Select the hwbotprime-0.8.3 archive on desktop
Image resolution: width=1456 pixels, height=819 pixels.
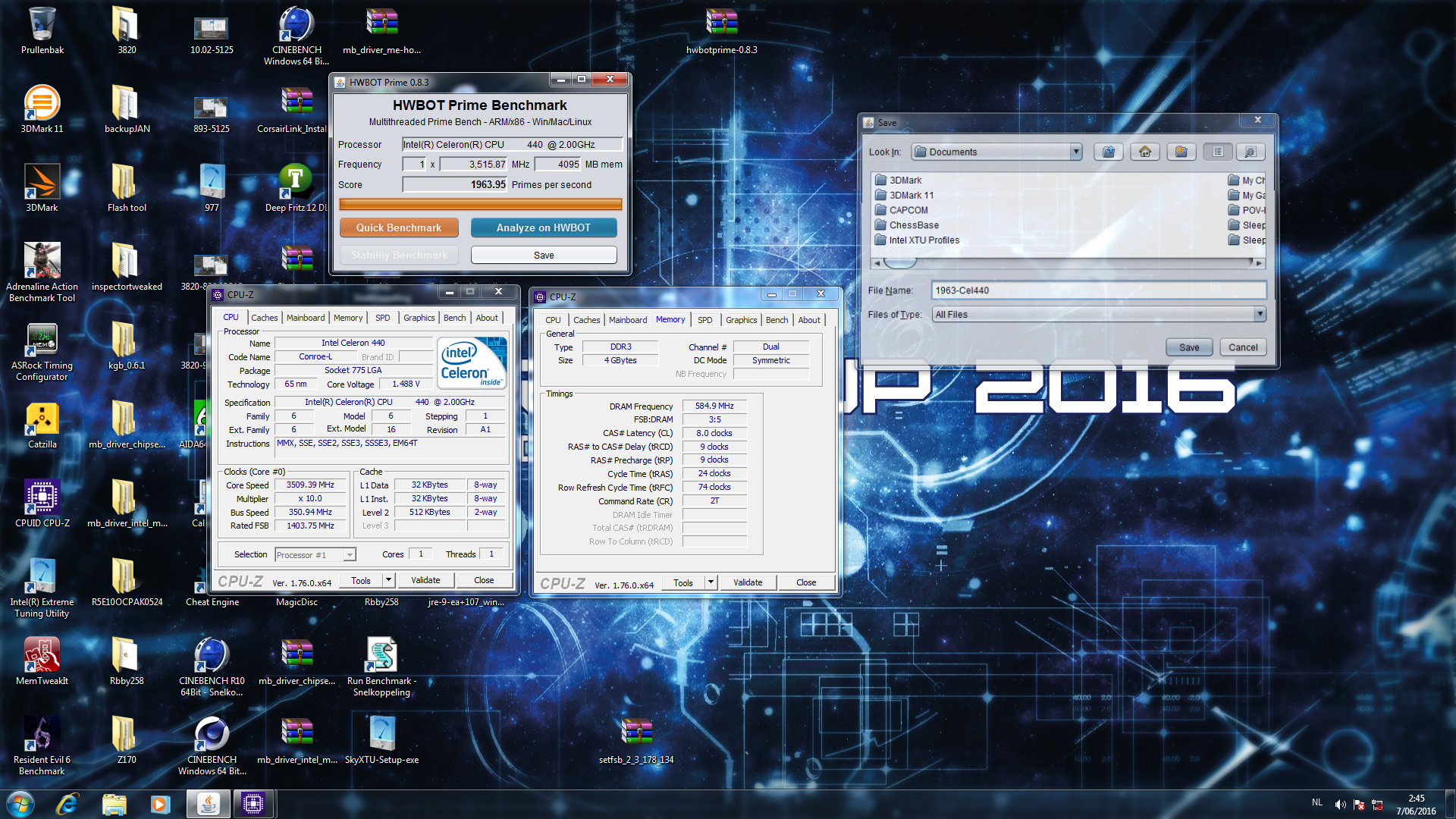721,31
